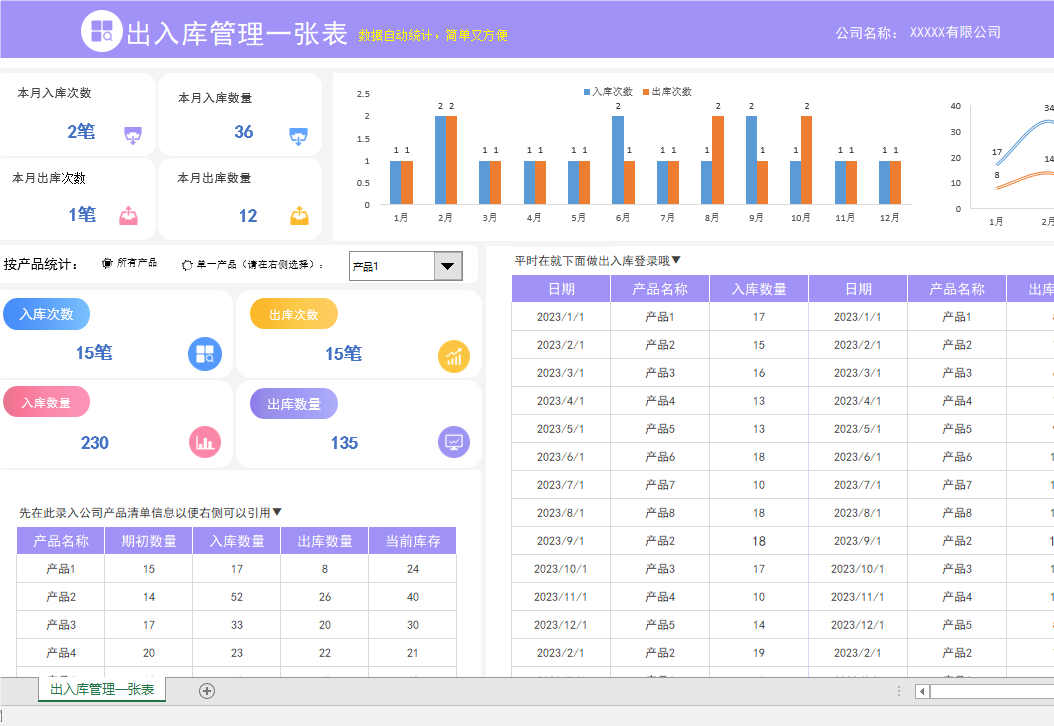Image resolution: width=1054 pixels, height=726 pixels.
Task: Click the blue round icon beside 15笔 inbound
Action: coord(205,354)
